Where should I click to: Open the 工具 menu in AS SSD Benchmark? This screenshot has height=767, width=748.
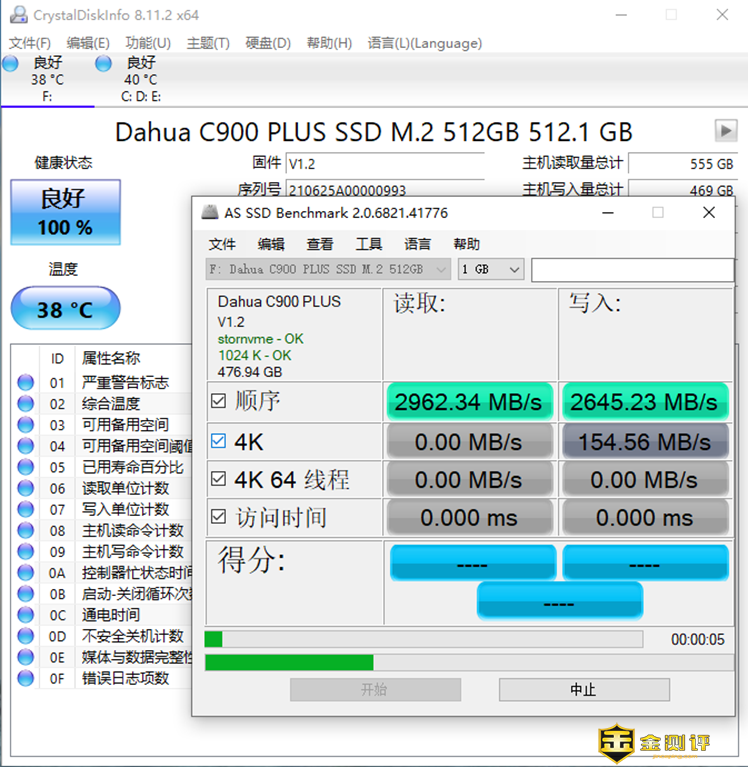click(x=369, y=244)
